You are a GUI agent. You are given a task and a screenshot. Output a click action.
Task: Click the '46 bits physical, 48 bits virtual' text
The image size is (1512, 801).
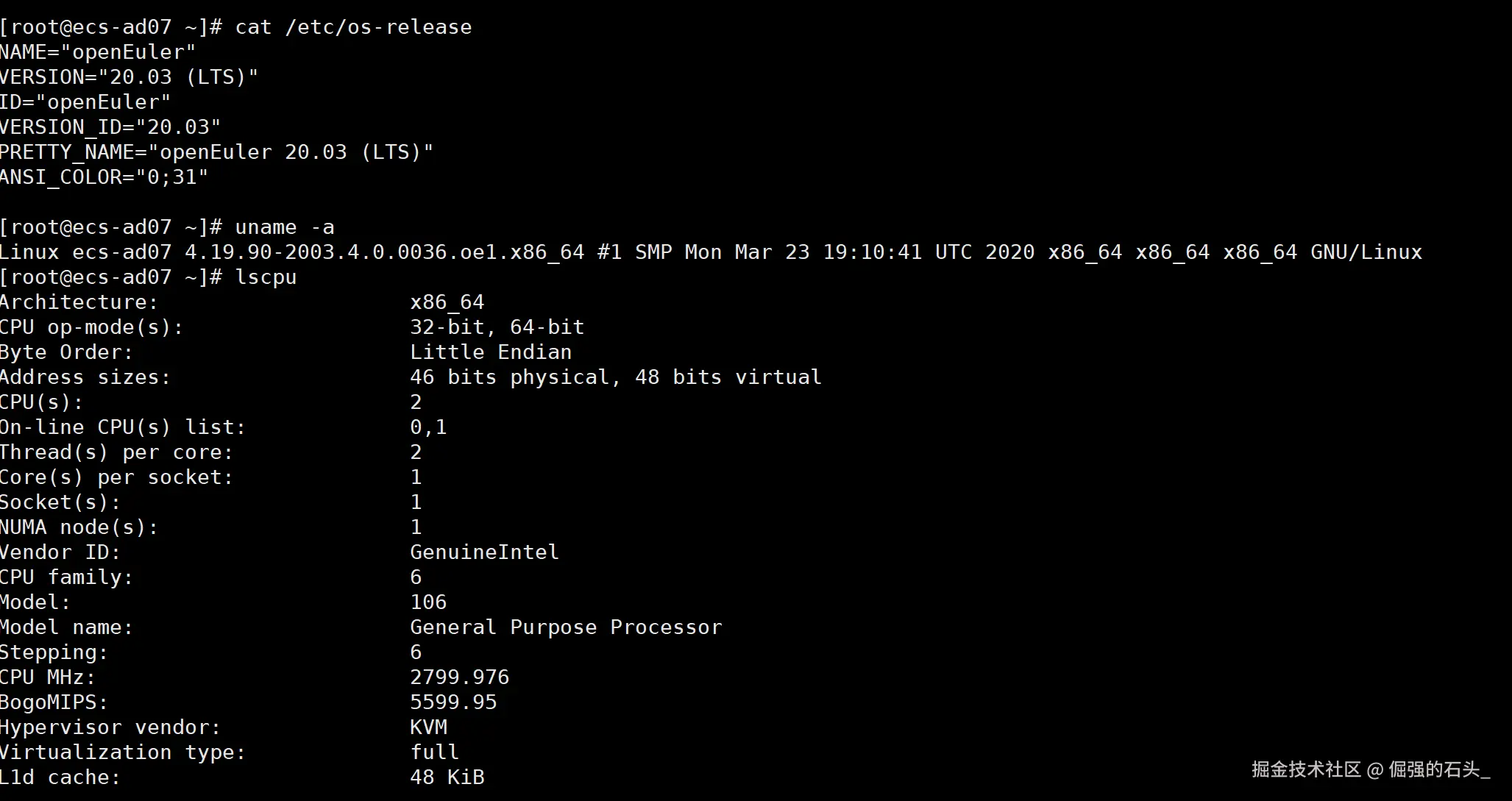615,377
